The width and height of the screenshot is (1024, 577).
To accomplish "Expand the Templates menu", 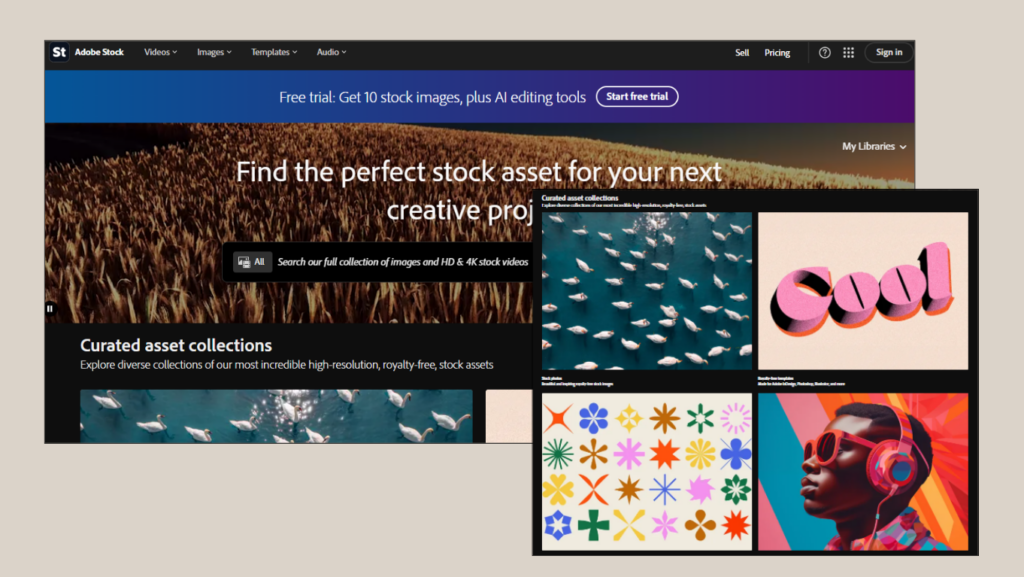I will (274, 52).
